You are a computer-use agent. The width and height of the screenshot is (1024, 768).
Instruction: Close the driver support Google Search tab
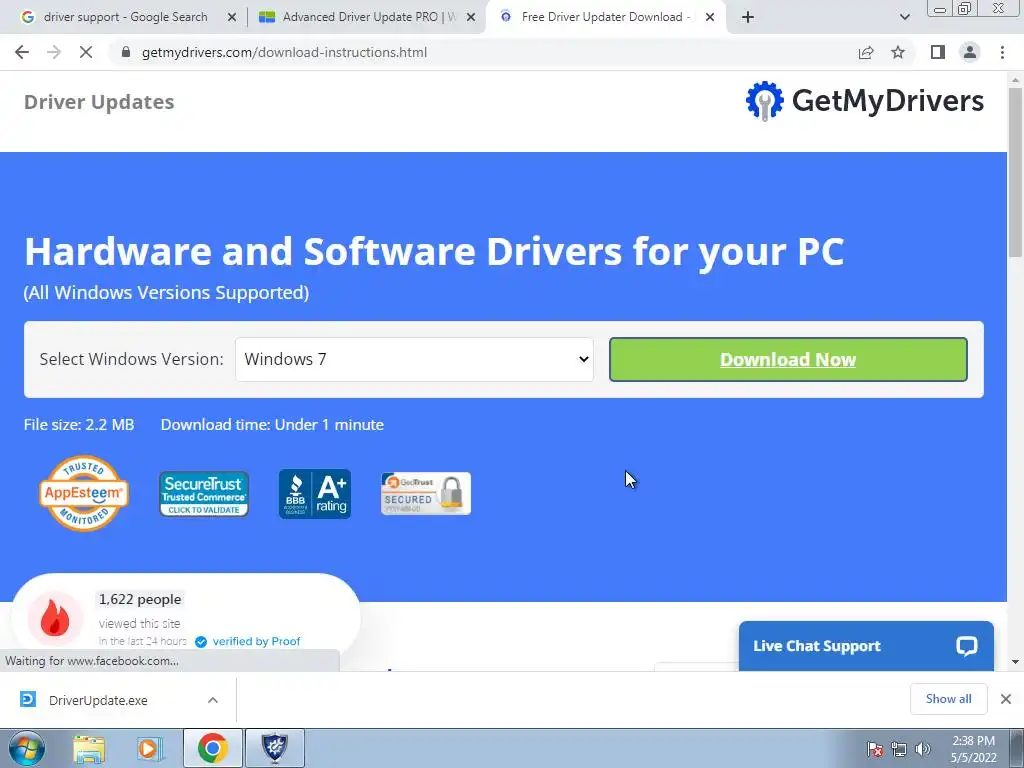[x=232, y=17]
